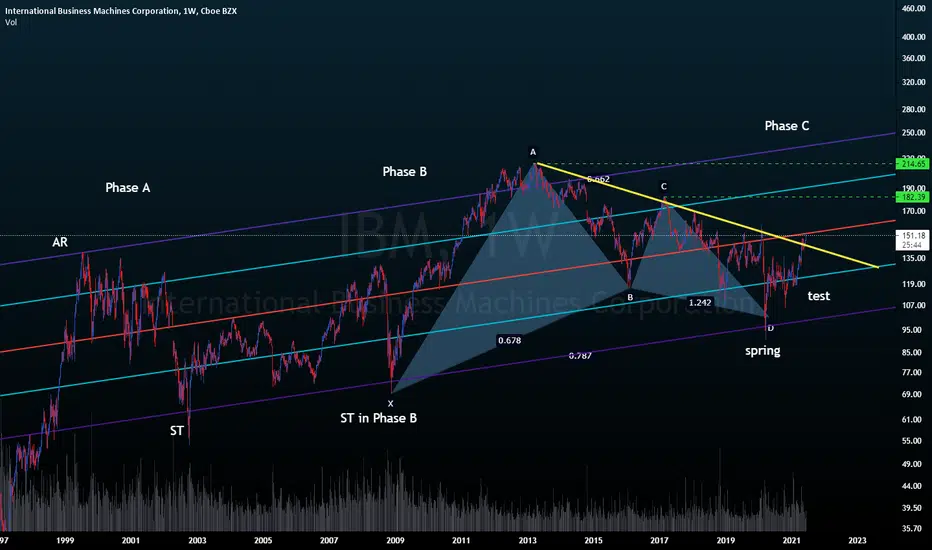The image size is (932, 550).
Task: Click the 280.00 price axis label
Action: tap(914, 109)
